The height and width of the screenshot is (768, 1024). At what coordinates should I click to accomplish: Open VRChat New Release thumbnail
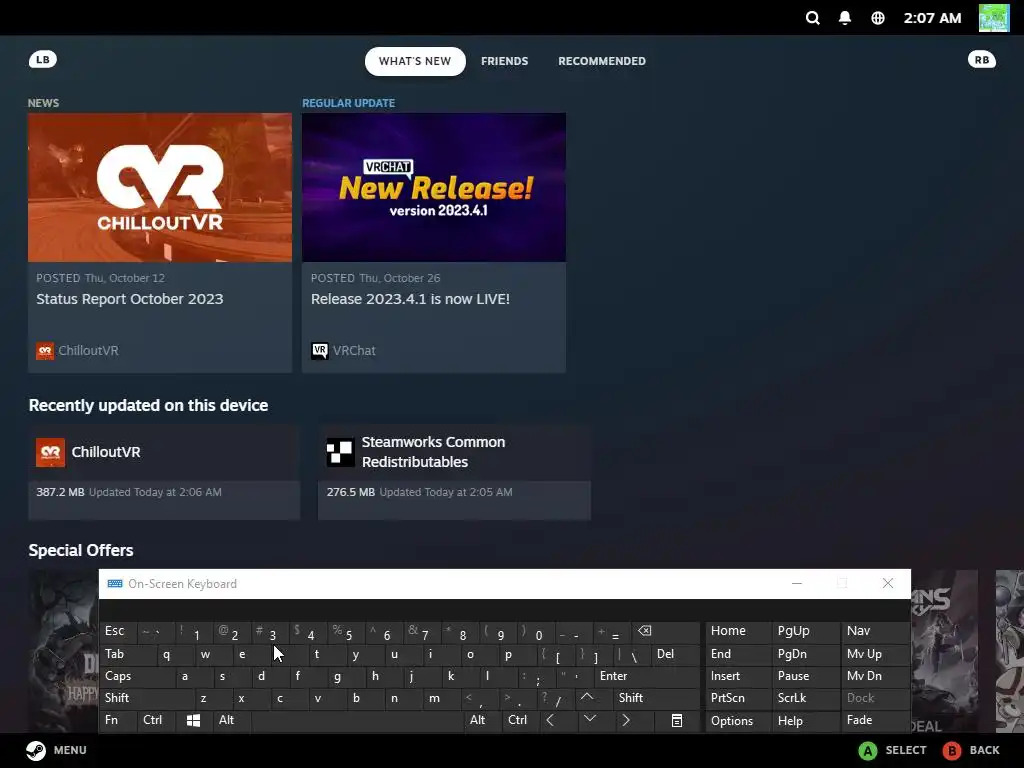pyautogui.click(x=434, y=187)
